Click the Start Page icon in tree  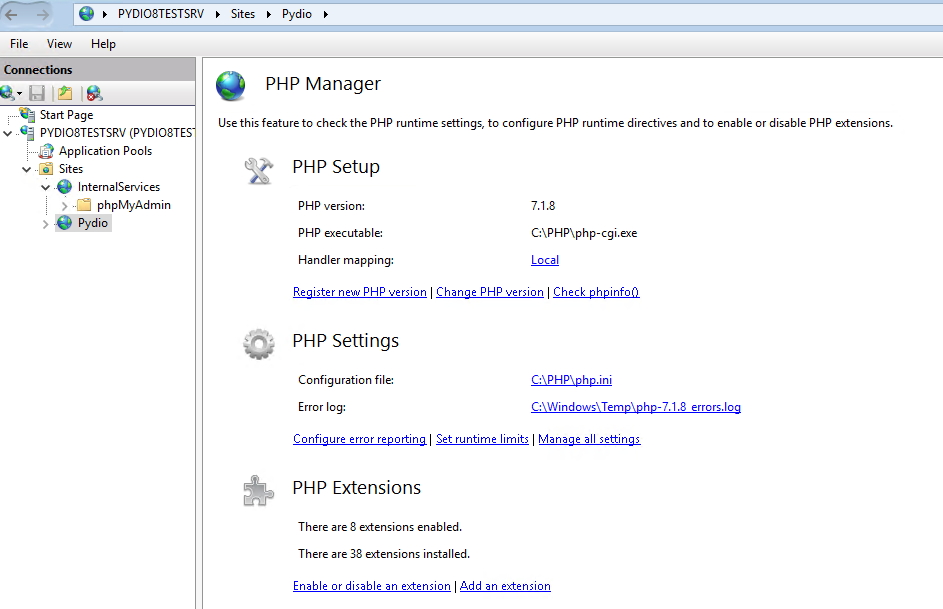(27, 114)
